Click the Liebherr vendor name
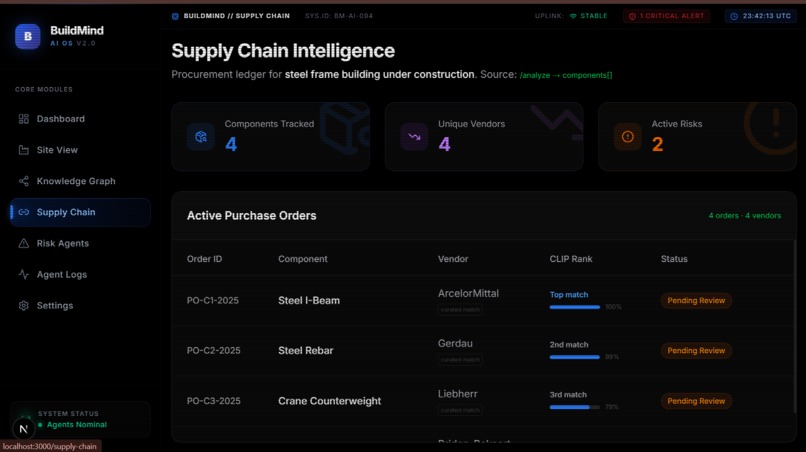 point(457,394)
